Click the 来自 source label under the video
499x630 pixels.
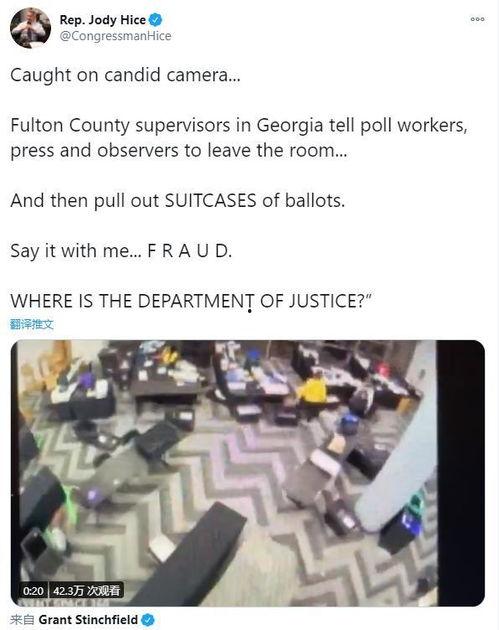22,620
